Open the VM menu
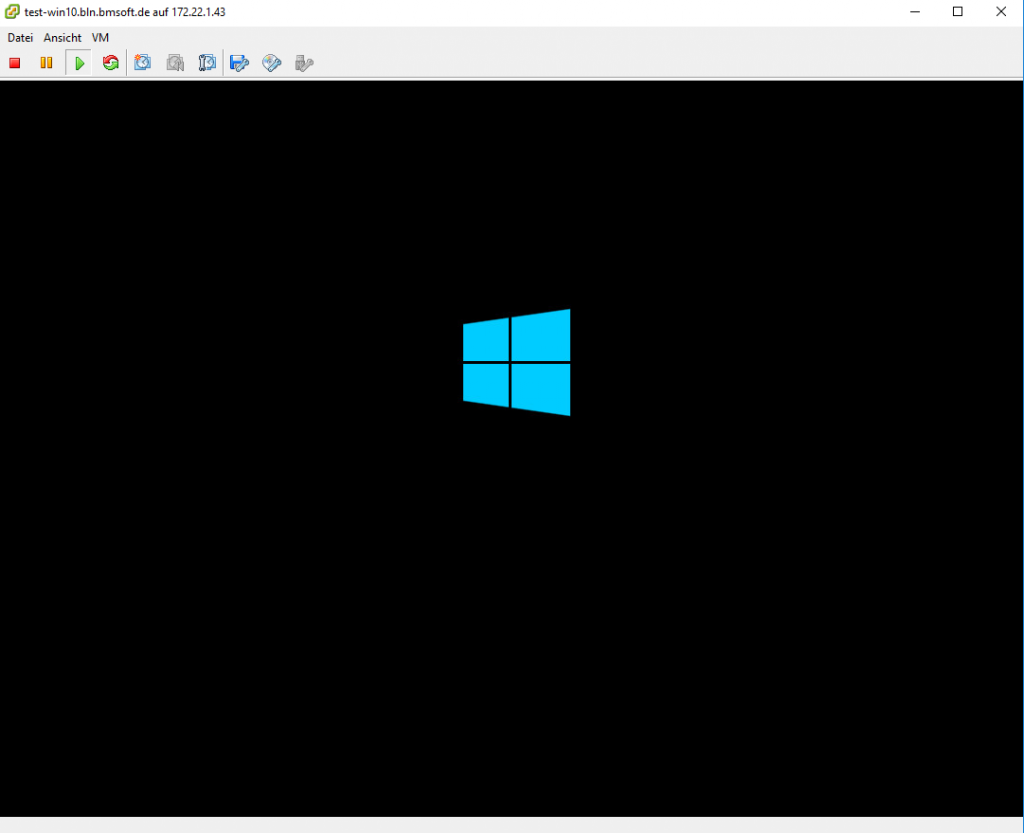Viewport: 1024px width, 833px height. click(x=99, y=37)
